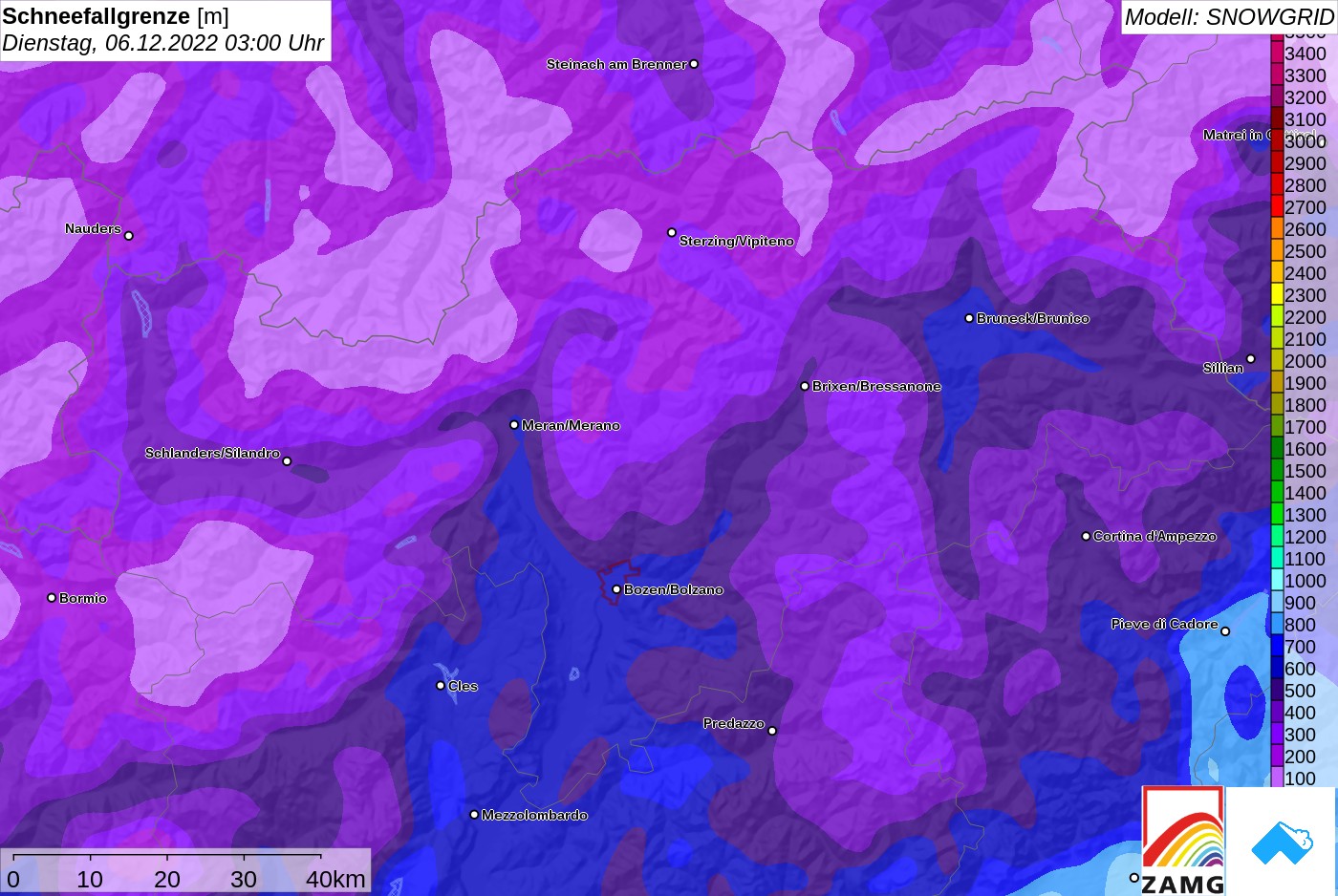This screenshot has width=1338, height=896.
Task: Pick the 1100 m legend color swatch
Action: 1277,559
